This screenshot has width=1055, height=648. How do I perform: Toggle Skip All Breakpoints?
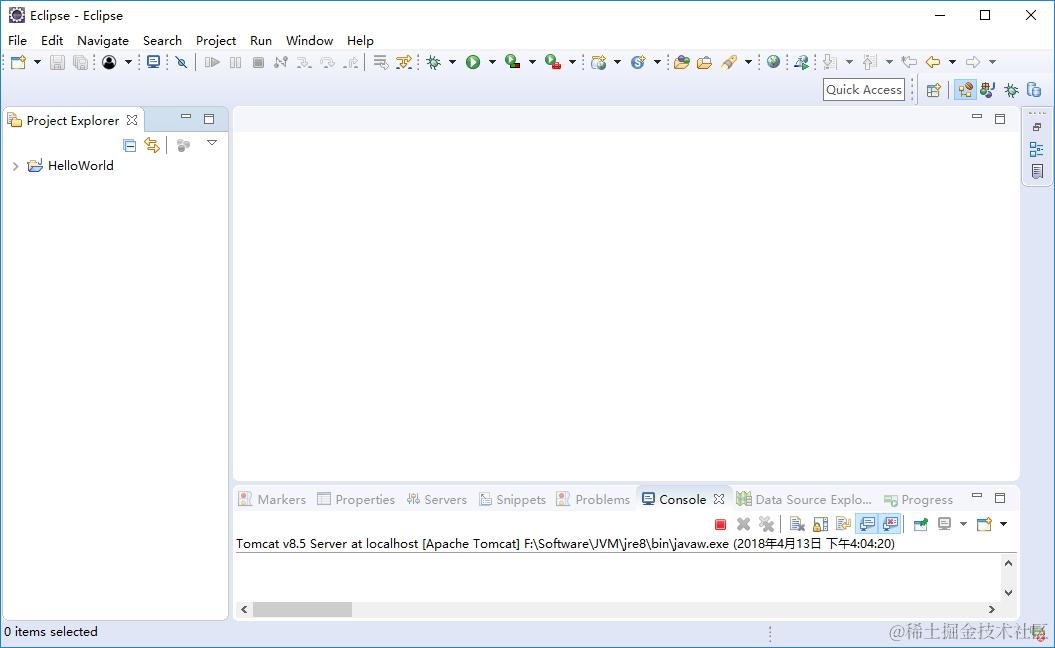pyautogui.click(x=181, y=63)
